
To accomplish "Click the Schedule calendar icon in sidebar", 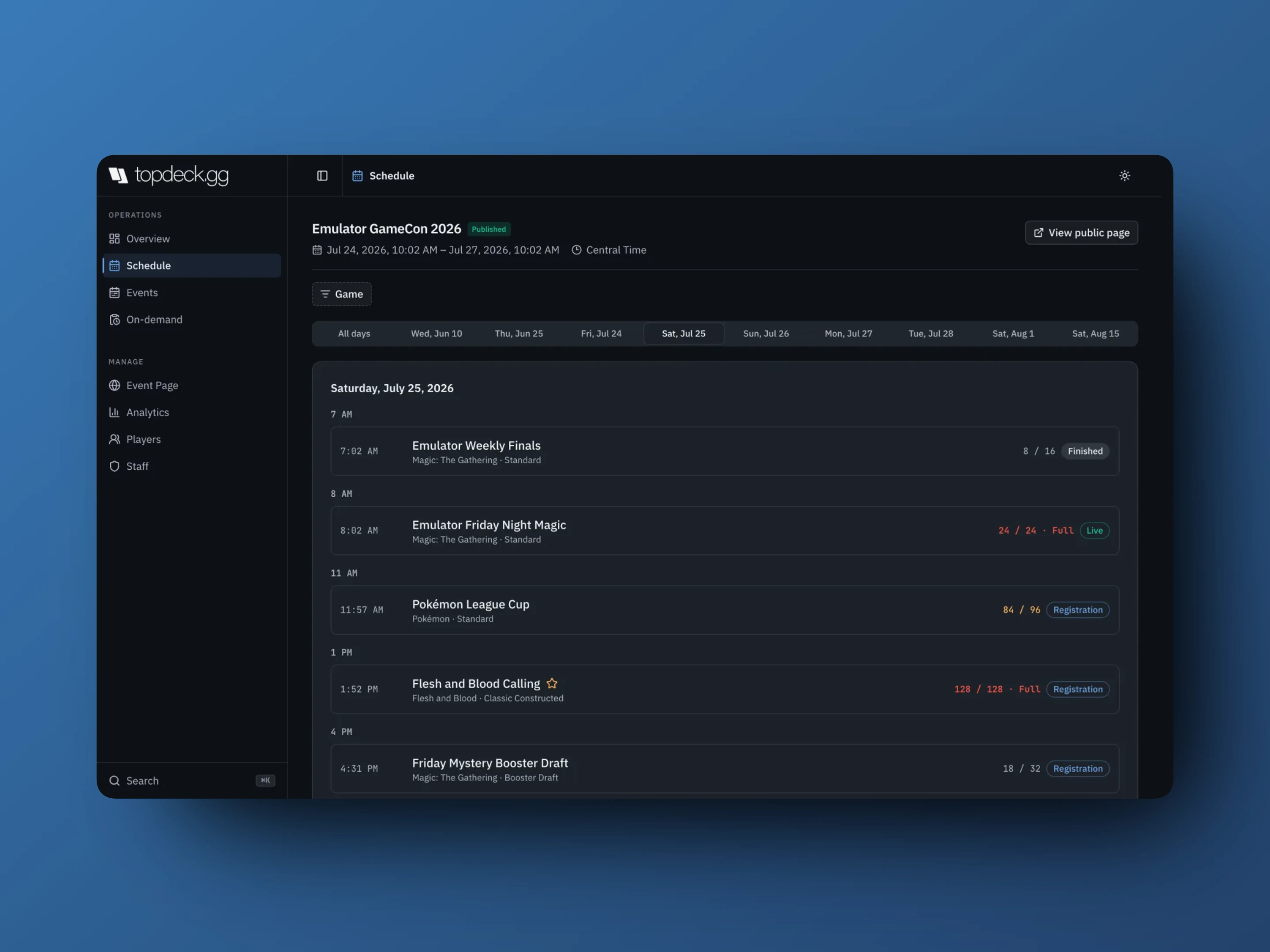I will pyautogui.click(x=115, y=266).
